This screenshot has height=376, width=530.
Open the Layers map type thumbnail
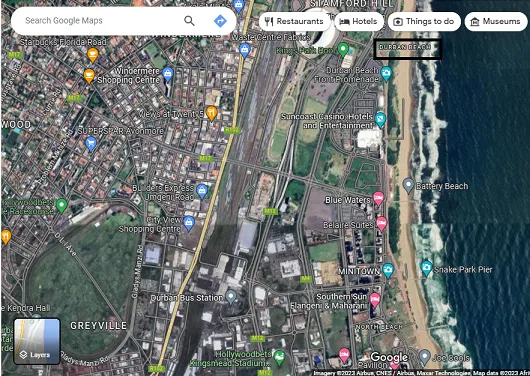[37, 341]
